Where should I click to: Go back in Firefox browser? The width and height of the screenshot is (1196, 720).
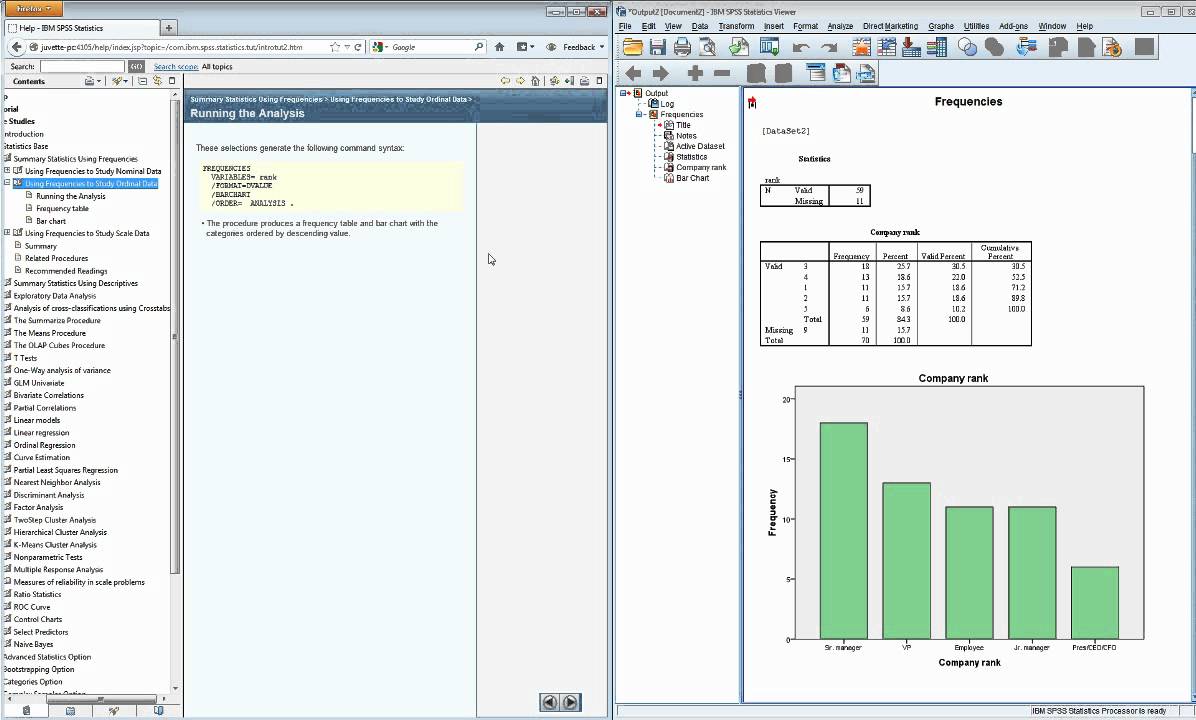coord(17,47)
